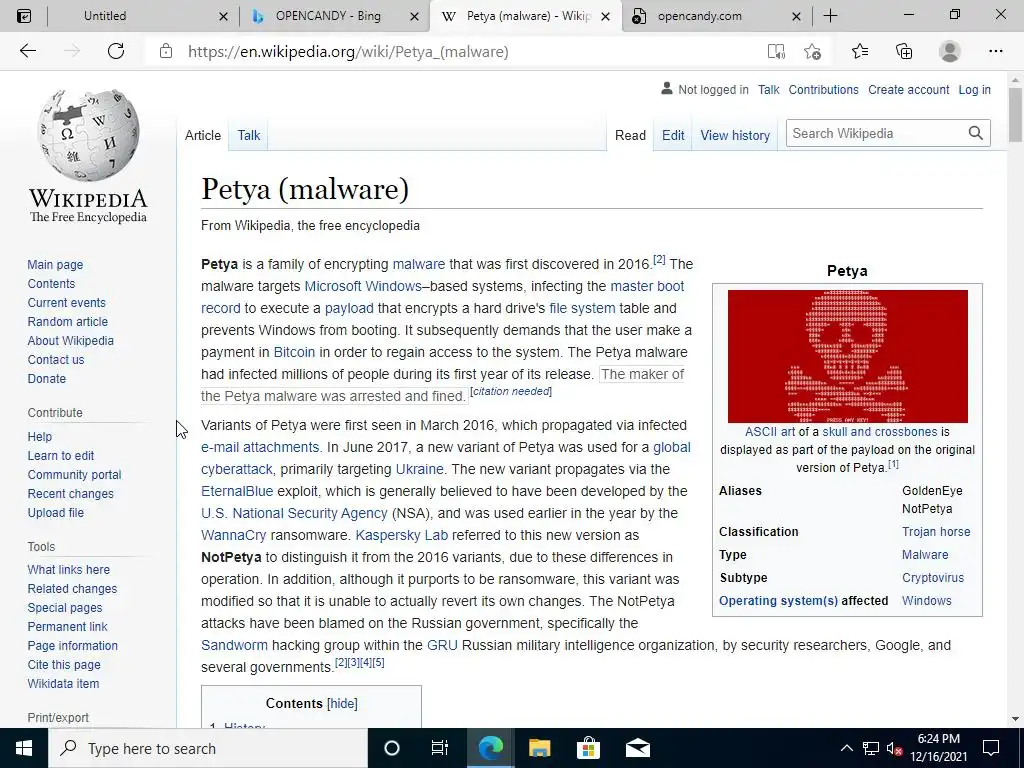
Task: Close the OPENCANDY - Bing tab
Action: [414, 16]
